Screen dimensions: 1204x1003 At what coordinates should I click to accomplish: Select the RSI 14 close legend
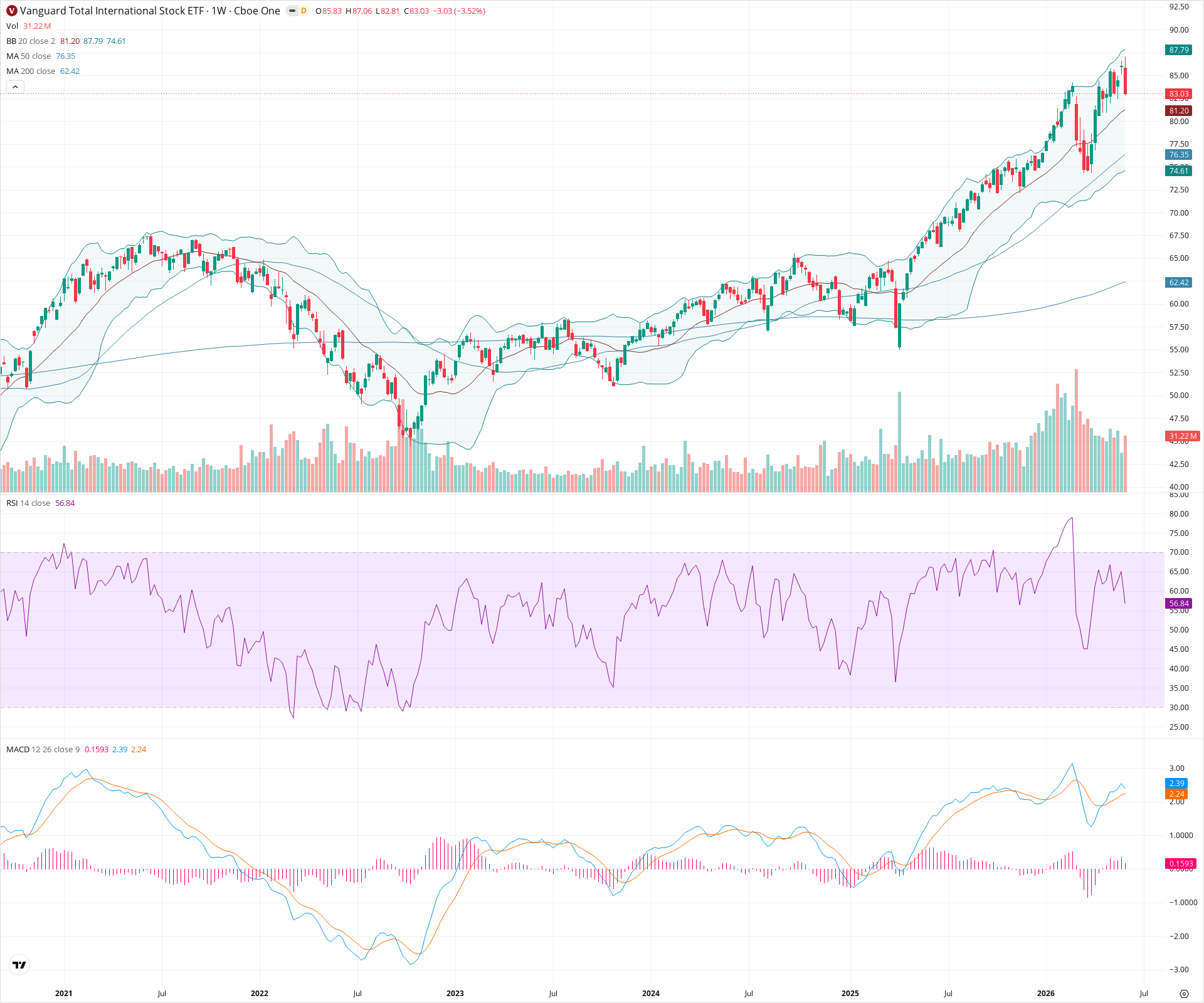click(40, 503)
